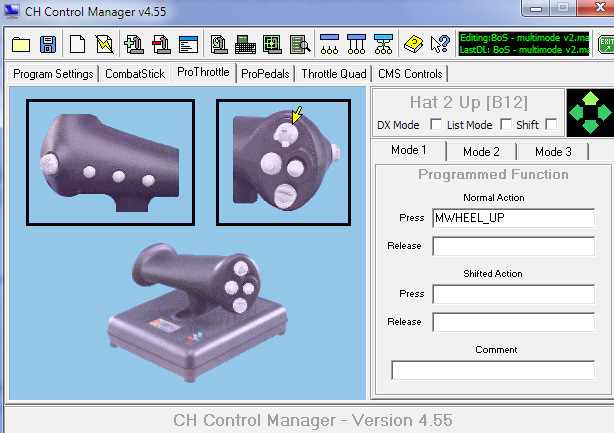The image size is (614, 433).
Task: Click the joystick test/calibrate toolbar icon
Action: point(219,44)
